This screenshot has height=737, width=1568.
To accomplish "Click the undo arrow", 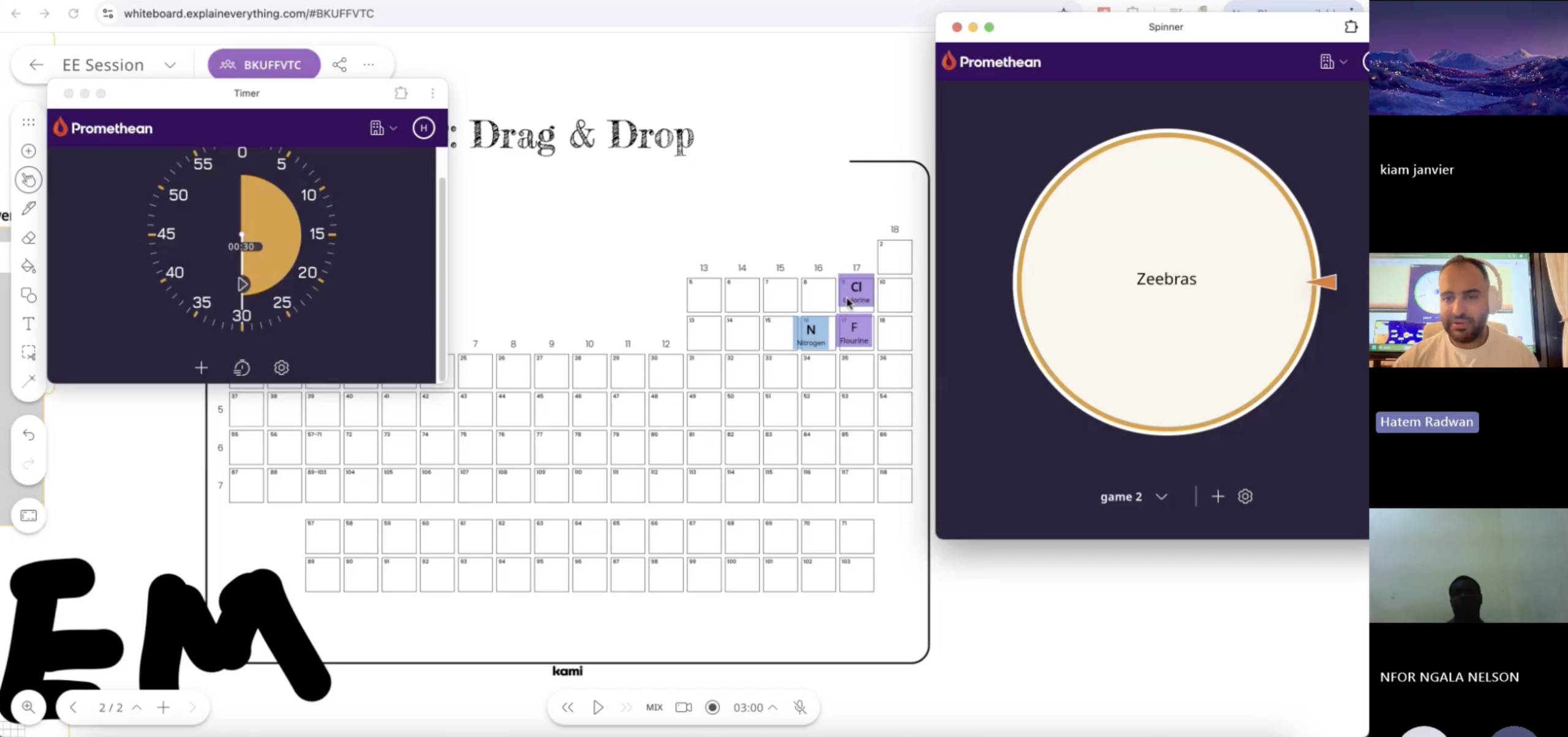I will (x=28, y=435).
